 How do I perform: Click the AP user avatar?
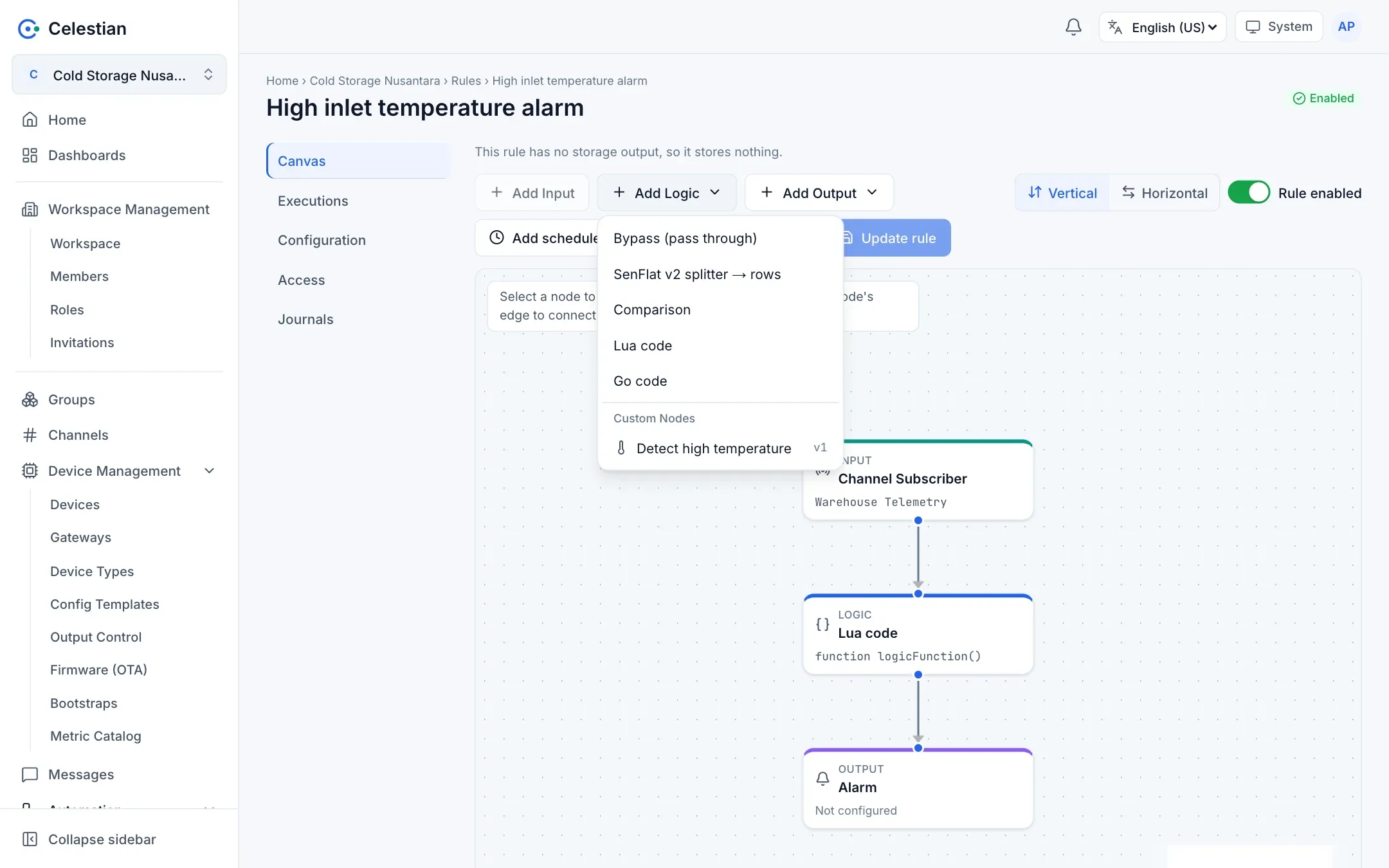coord(1346,27)
